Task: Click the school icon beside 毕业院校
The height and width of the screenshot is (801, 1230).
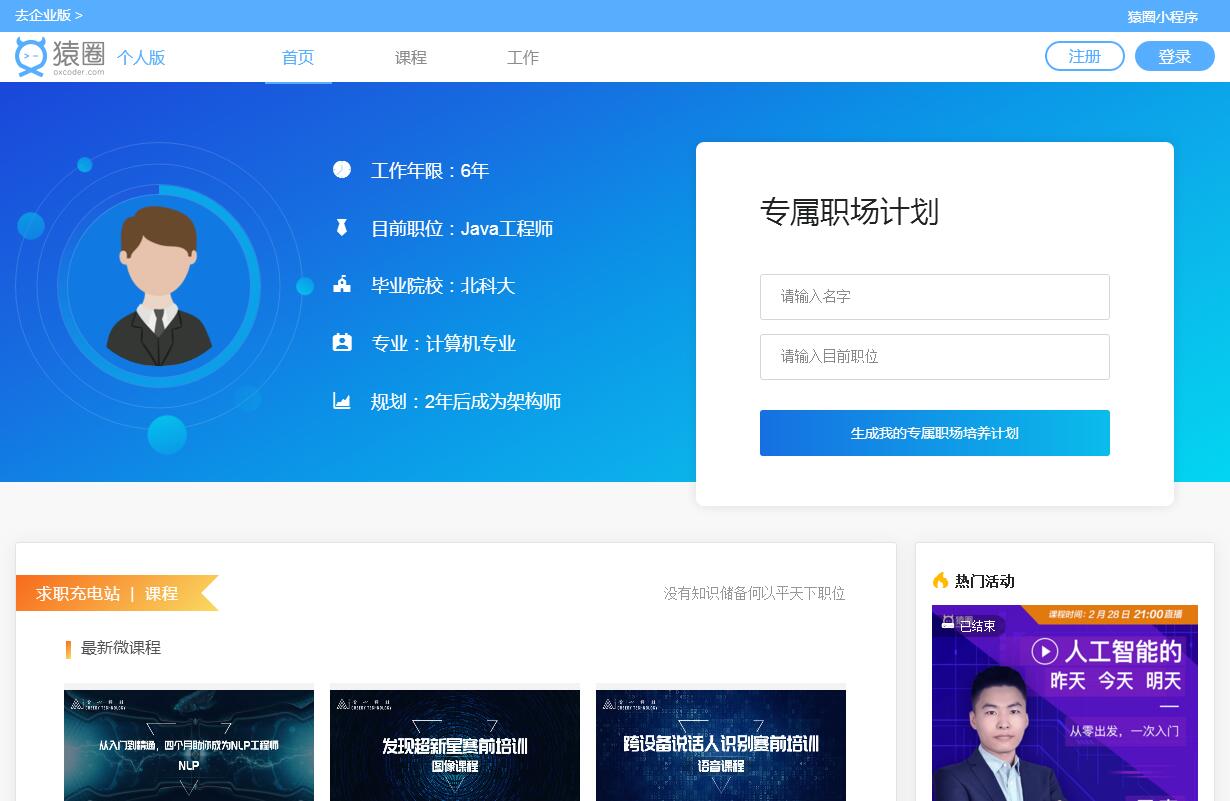Action: (x=342, y=285)
